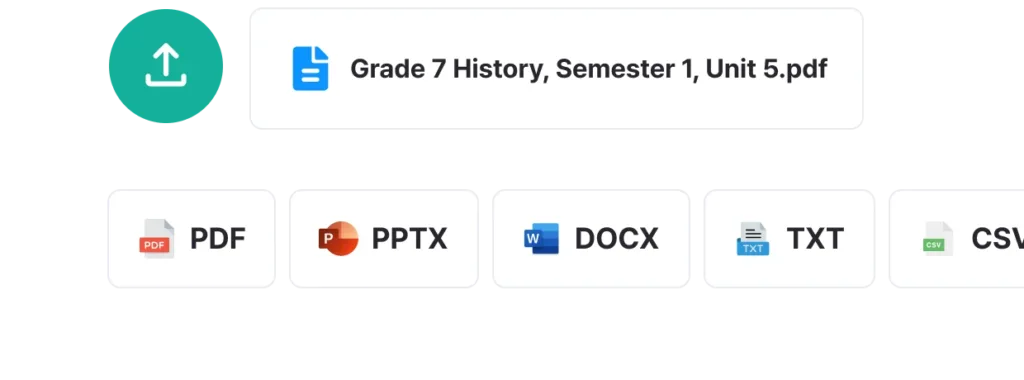Click the green upload circle button
Image resolution: width=1024 pixels, height=380 pixels.
coord(166,66)
